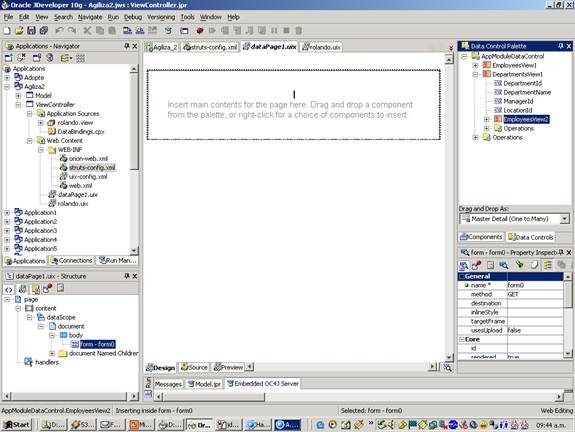Click the green key icon in Property Inspector
The image size is (575, 432).
click(x=519, y=265)
